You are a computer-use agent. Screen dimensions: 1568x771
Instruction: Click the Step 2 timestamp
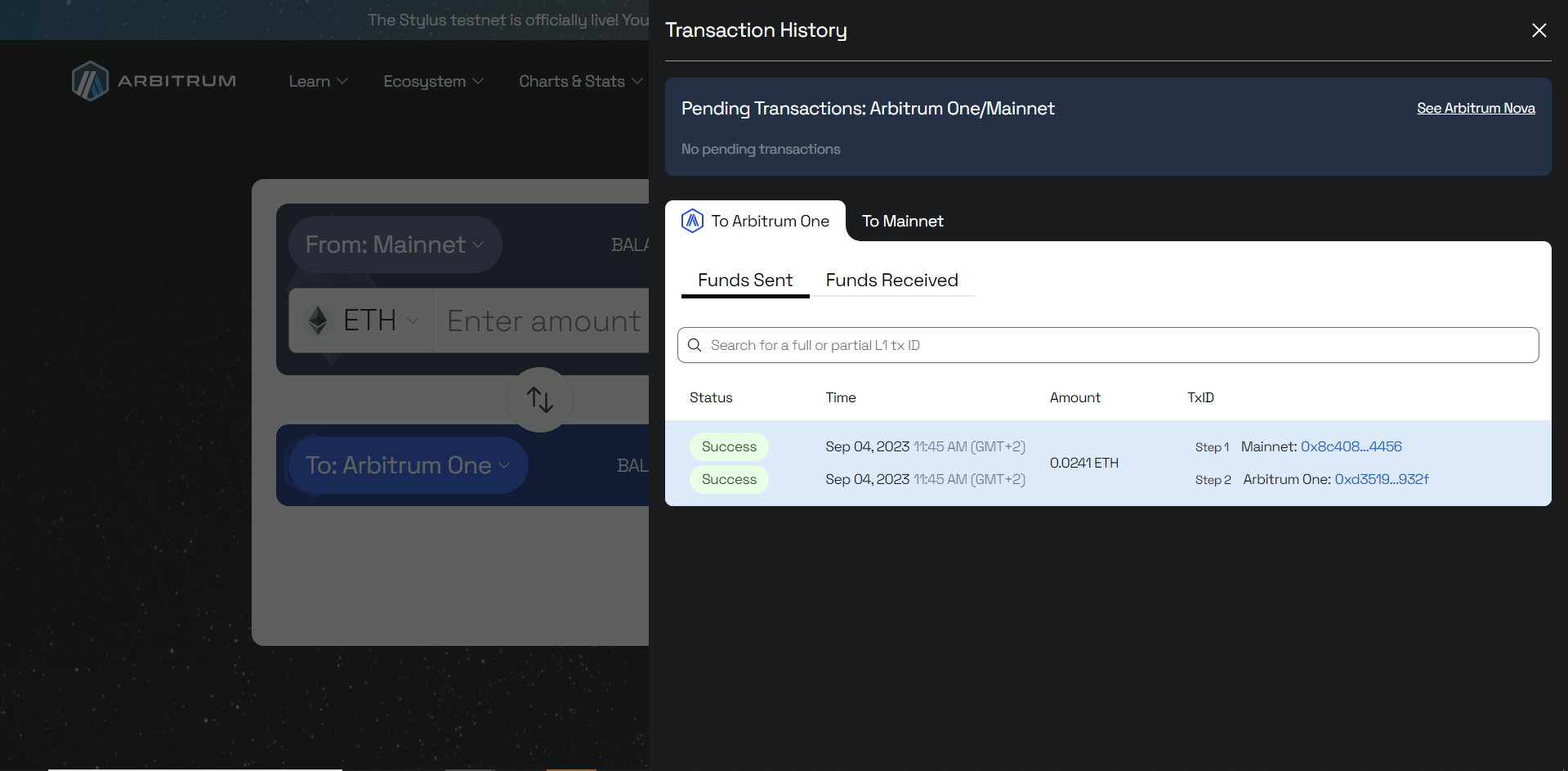point(925,479)
